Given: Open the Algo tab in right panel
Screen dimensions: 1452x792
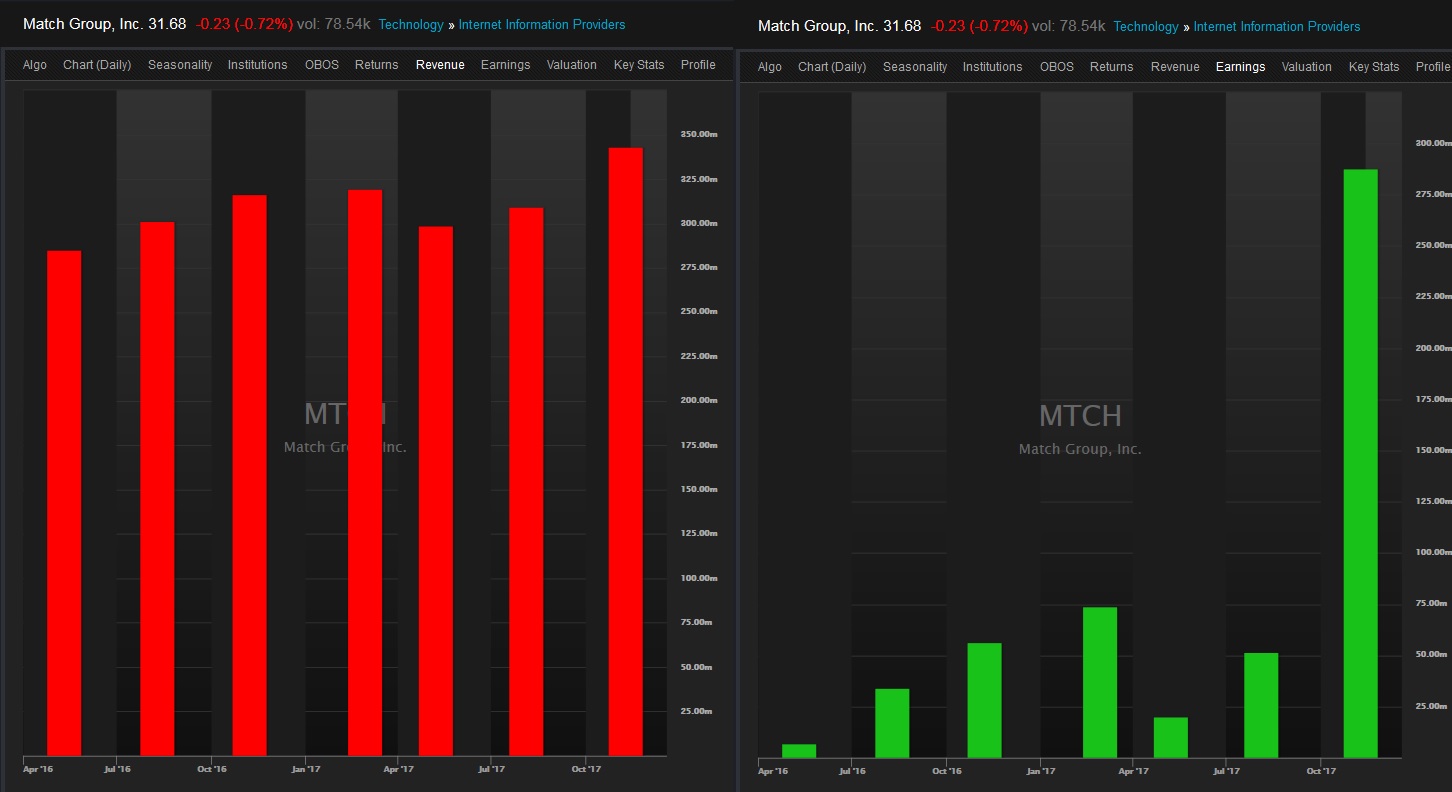Looking at the screenshot, I should pyautogui.click(x=770, y=67).
